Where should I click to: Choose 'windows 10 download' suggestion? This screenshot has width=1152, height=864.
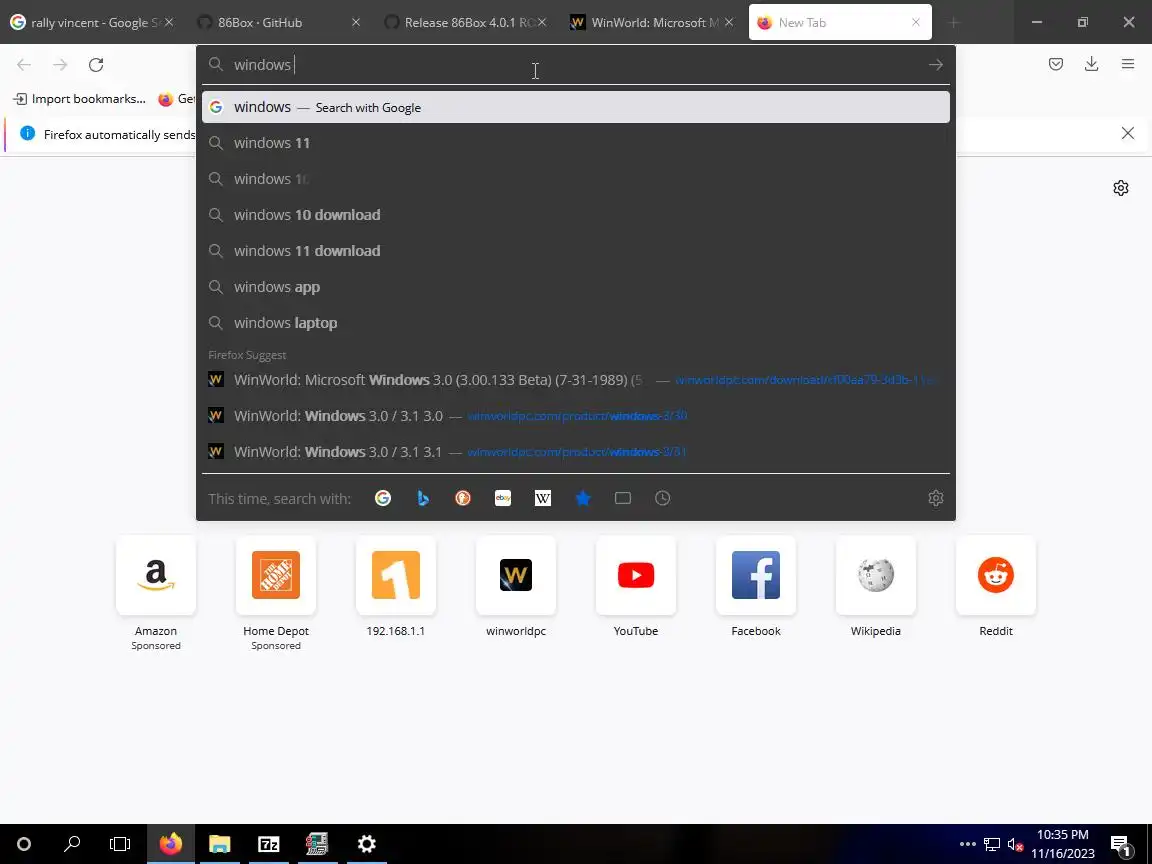[575, 215]
